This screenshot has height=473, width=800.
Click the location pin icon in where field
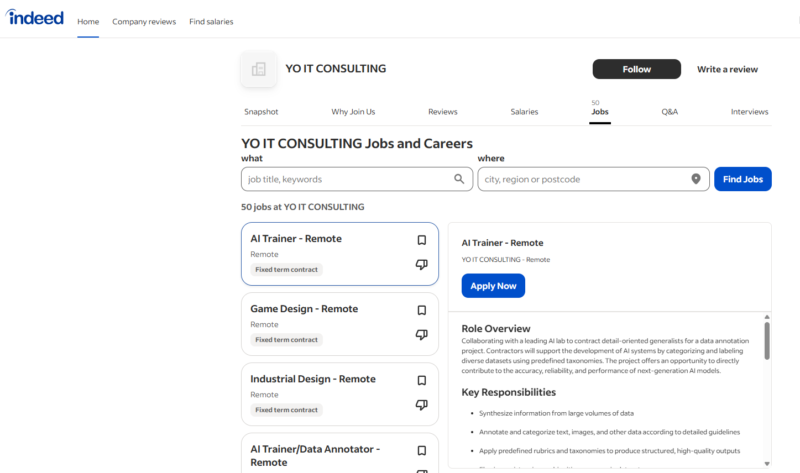(696, 179)
